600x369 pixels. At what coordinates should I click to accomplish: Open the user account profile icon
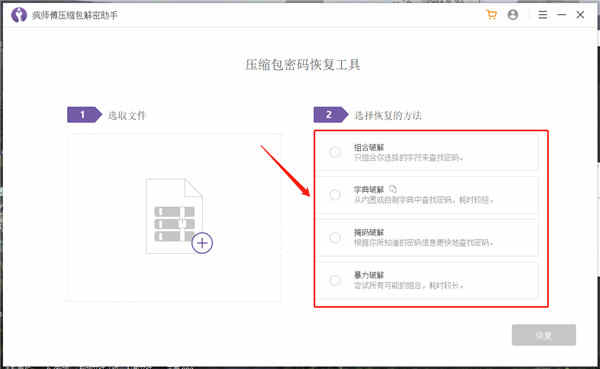click(513, 15)
